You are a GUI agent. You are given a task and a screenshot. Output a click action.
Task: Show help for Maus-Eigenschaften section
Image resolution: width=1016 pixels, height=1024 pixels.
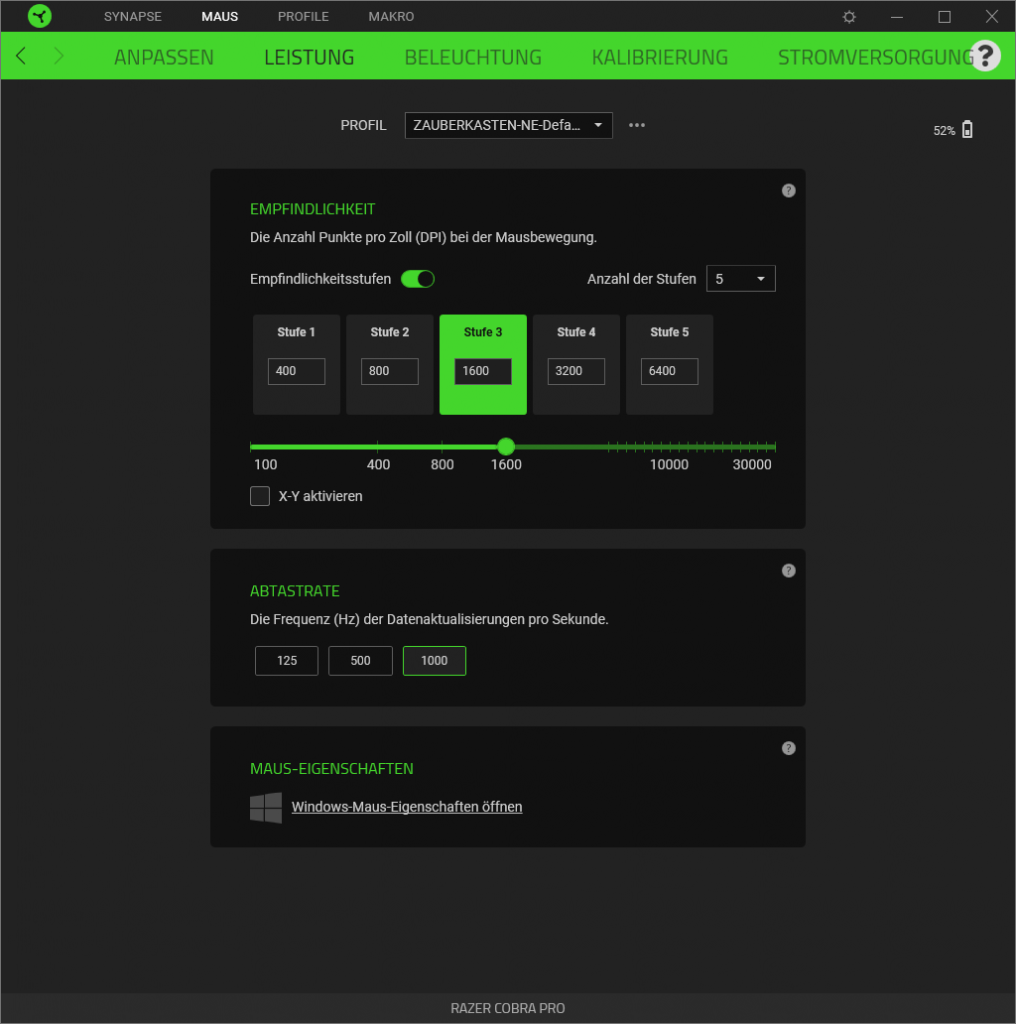click(x=788, y=748)
